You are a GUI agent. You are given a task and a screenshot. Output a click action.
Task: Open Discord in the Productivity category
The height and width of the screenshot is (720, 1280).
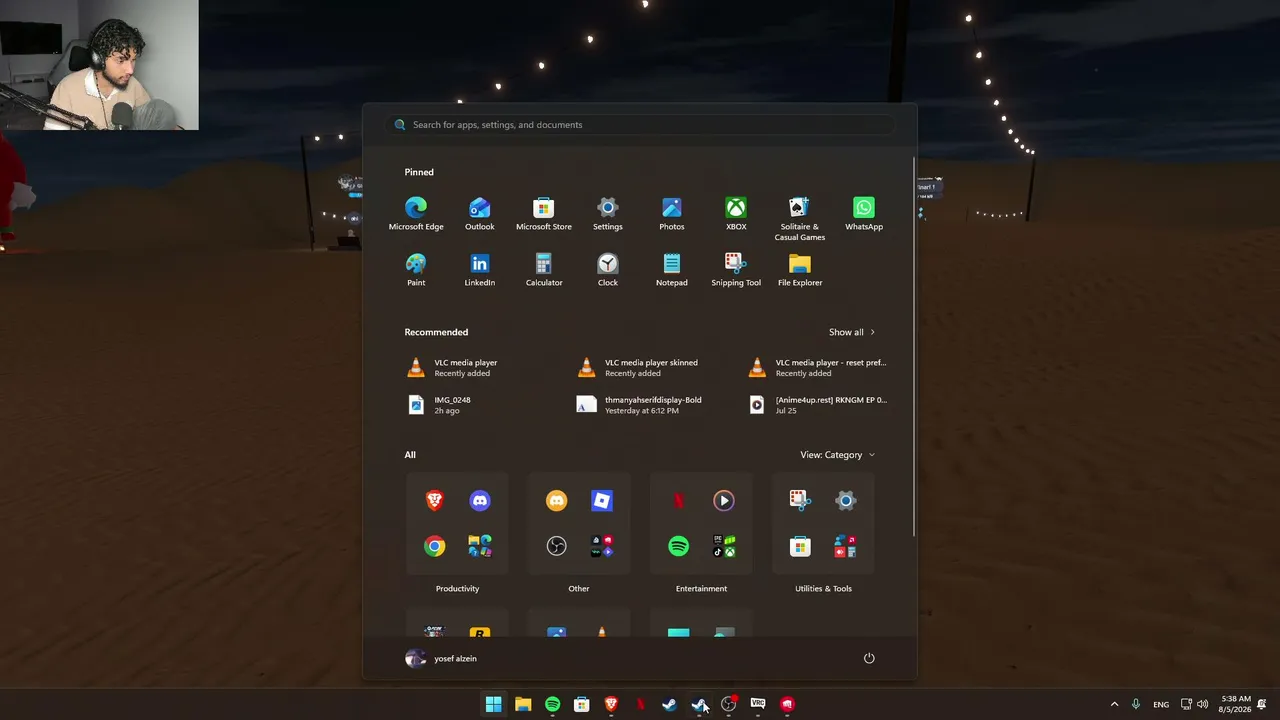(x=480, y=501)
